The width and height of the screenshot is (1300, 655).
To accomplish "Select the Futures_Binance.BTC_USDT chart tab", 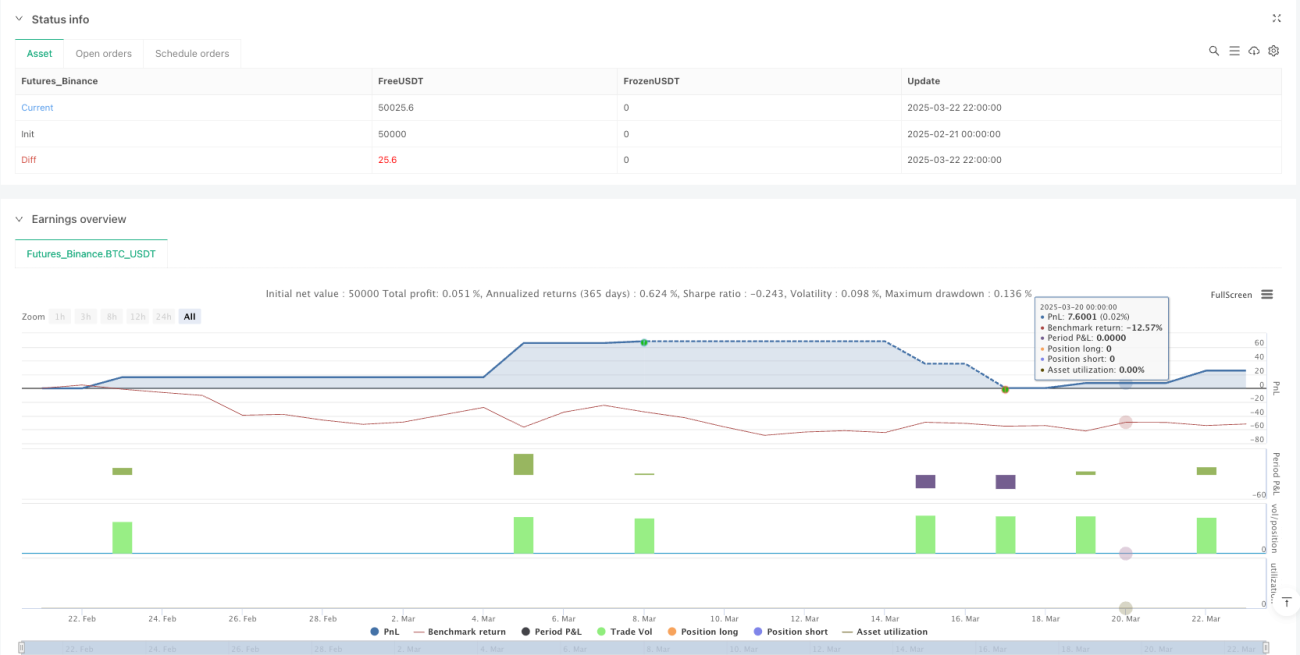I will pos(91,254).
